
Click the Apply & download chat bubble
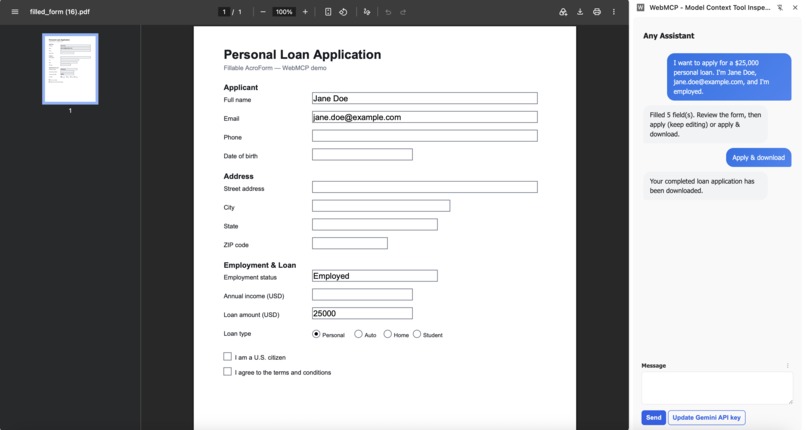coord(758,158)
